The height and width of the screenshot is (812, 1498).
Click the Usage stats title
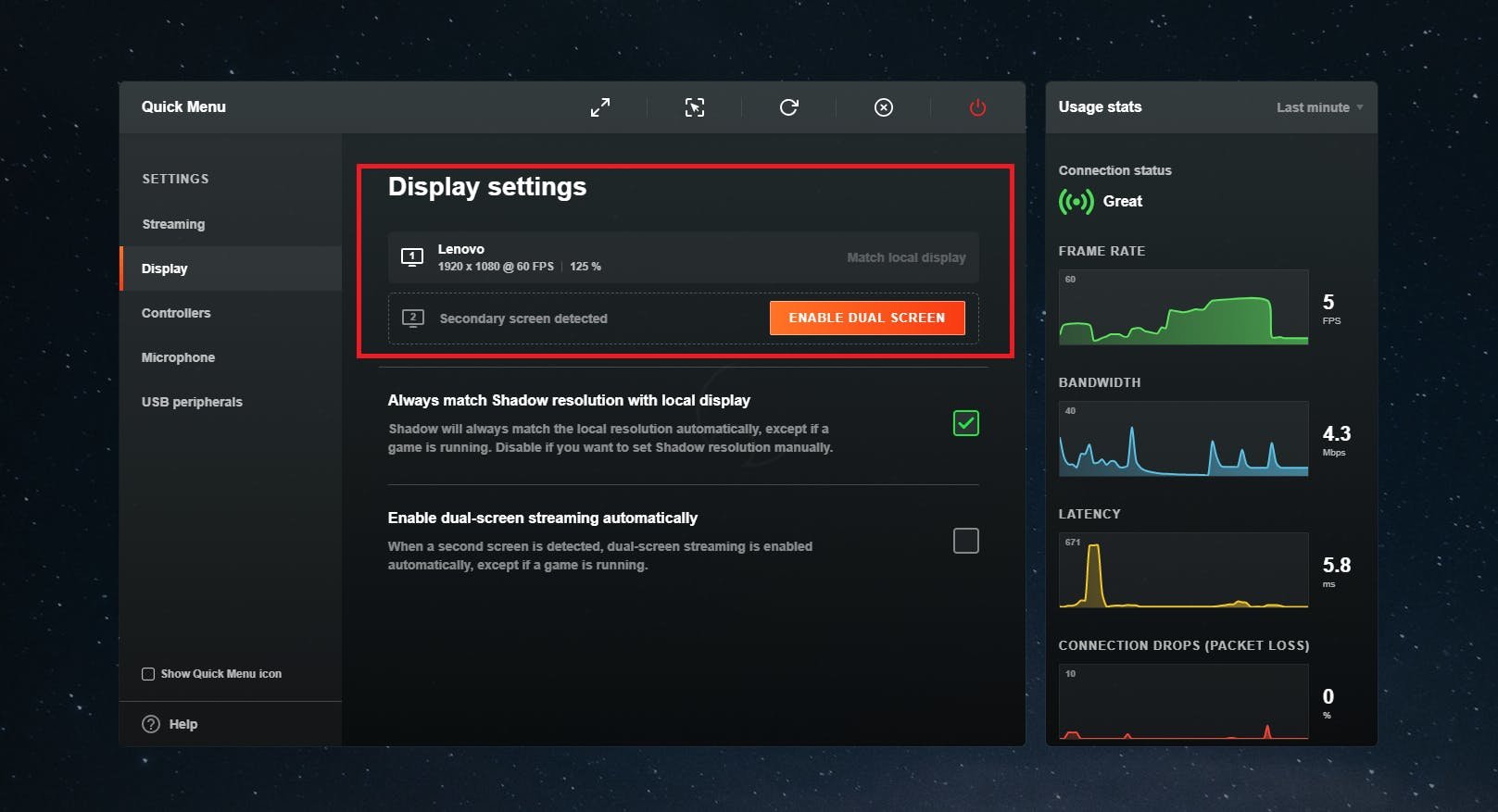pos(1100,106)
